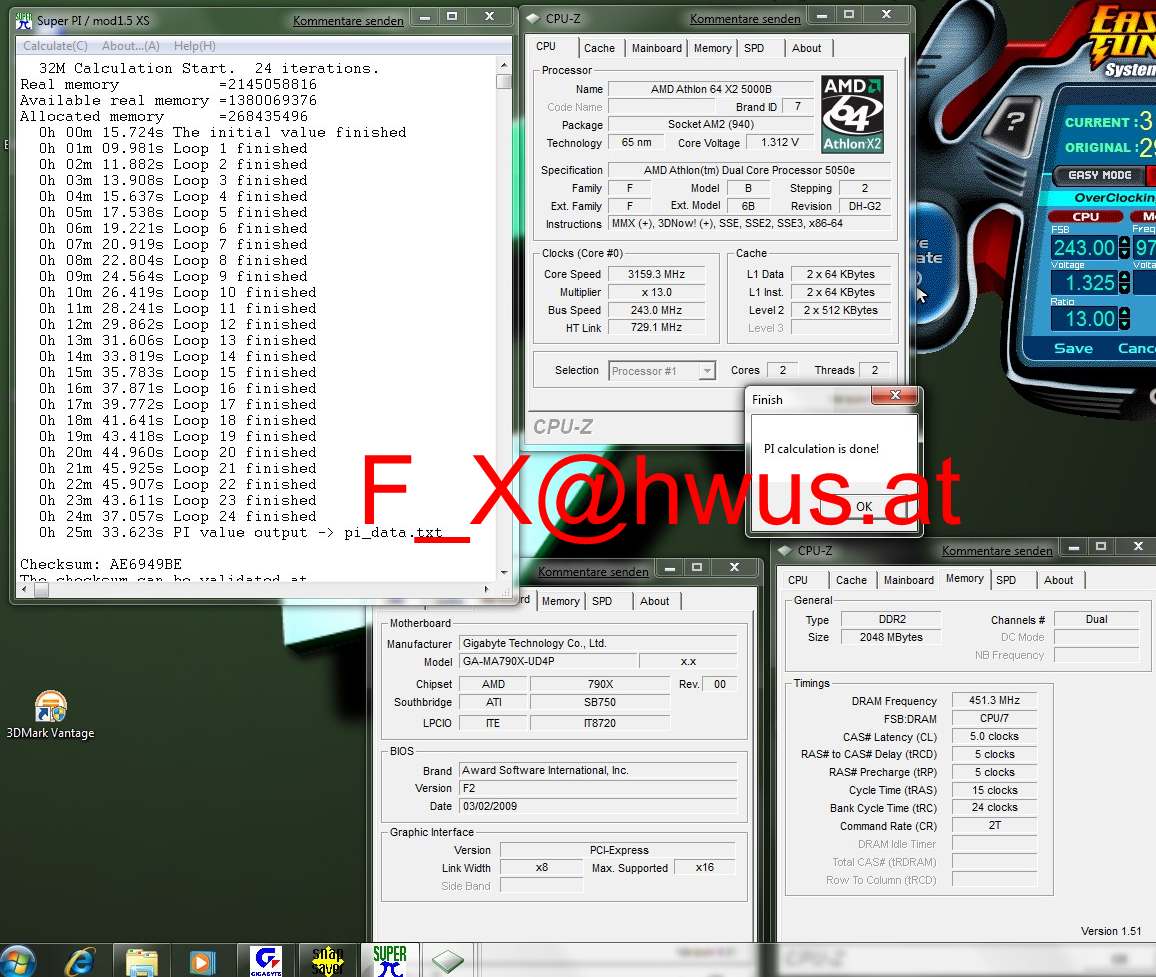The width and height of the screenshot is (1156, 977).
Task: Click the Specification Athlon 5050e field
Action: click(749, 170)
